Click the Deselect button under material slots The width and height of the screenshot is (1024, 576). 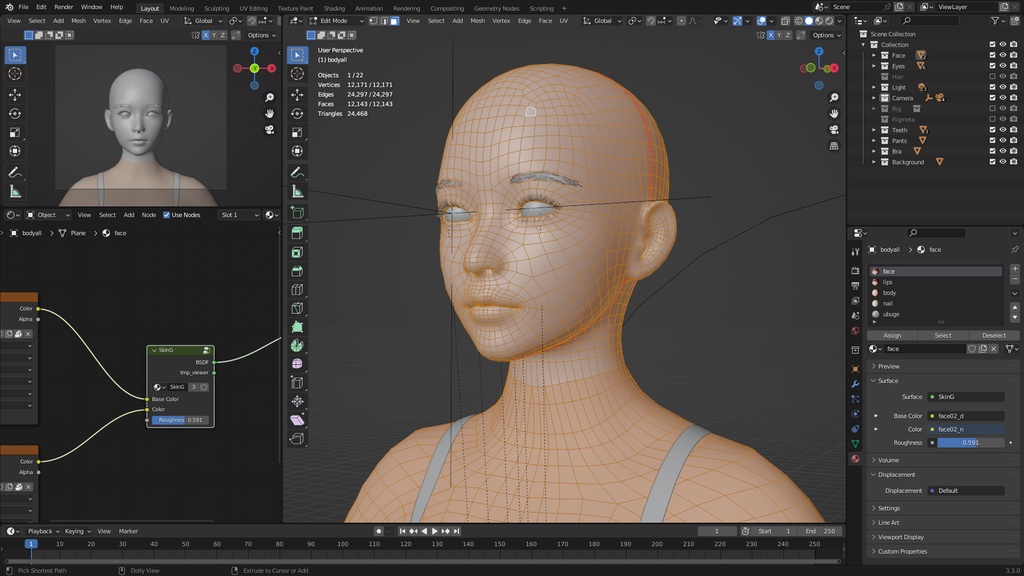pyautogui.click(x=994, y=335)
